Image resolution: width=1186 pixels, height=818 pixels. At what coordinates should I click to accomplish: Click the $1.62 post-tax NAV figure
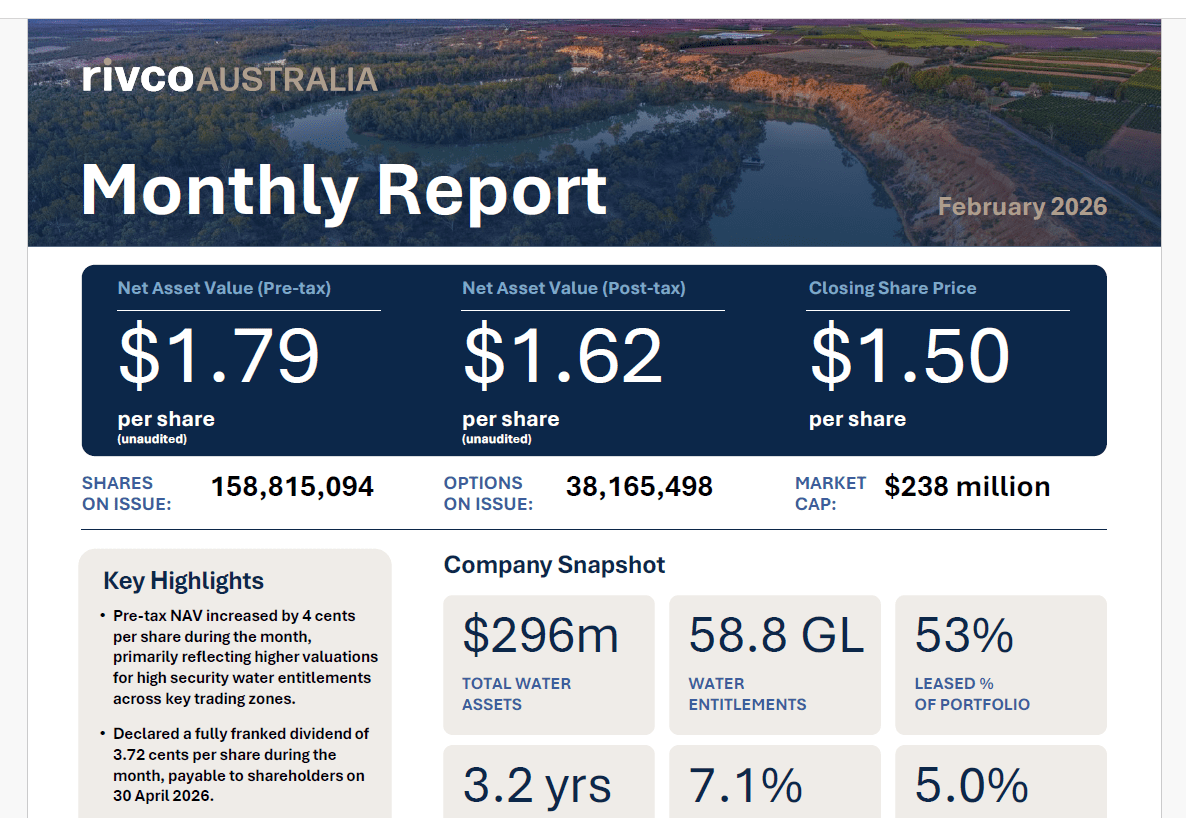(x=563, y=356)
